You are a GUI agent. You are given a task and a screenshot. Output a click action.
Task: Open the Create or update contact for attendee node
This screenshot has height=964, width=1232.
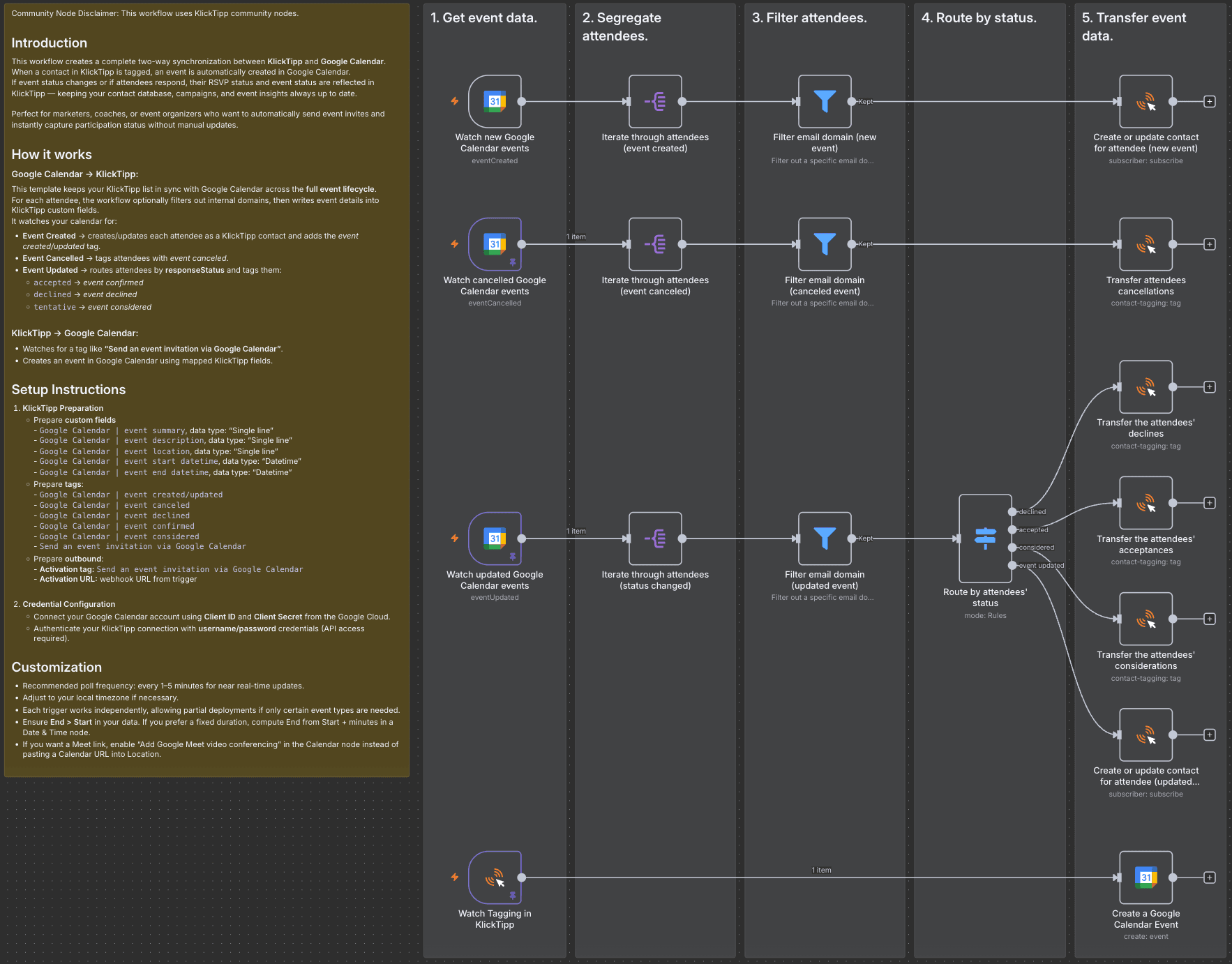tap(1145, 102)
